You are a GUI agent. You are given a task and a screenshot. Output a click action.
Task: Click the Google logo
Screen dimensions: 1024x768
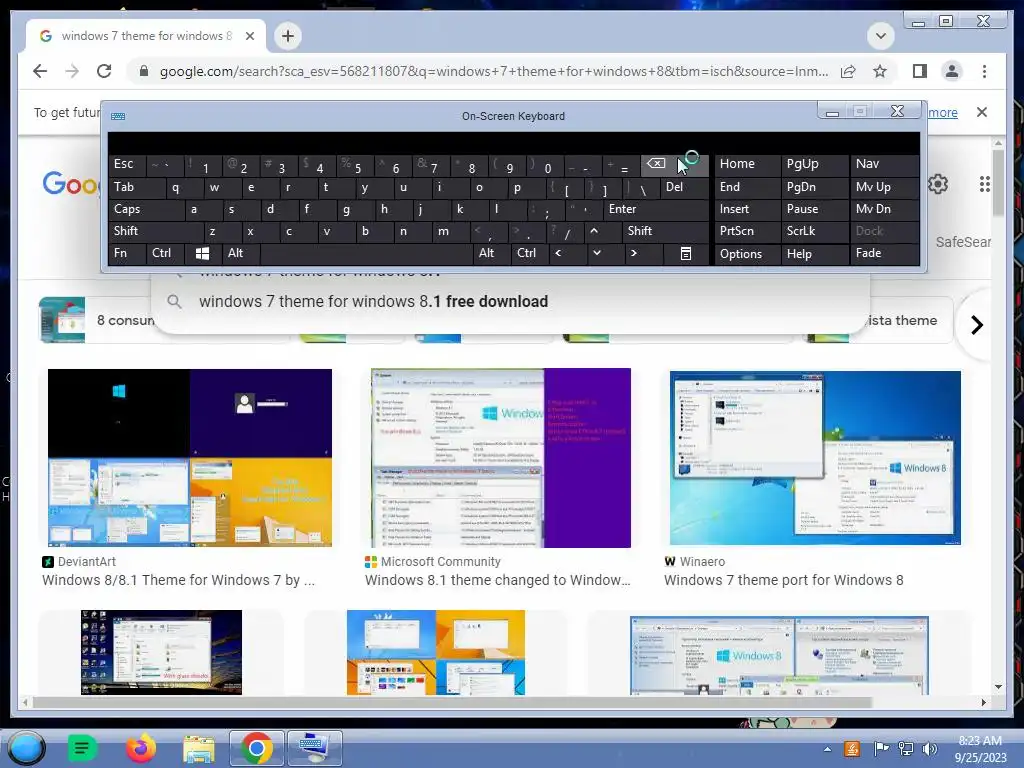tap(71, 184)
